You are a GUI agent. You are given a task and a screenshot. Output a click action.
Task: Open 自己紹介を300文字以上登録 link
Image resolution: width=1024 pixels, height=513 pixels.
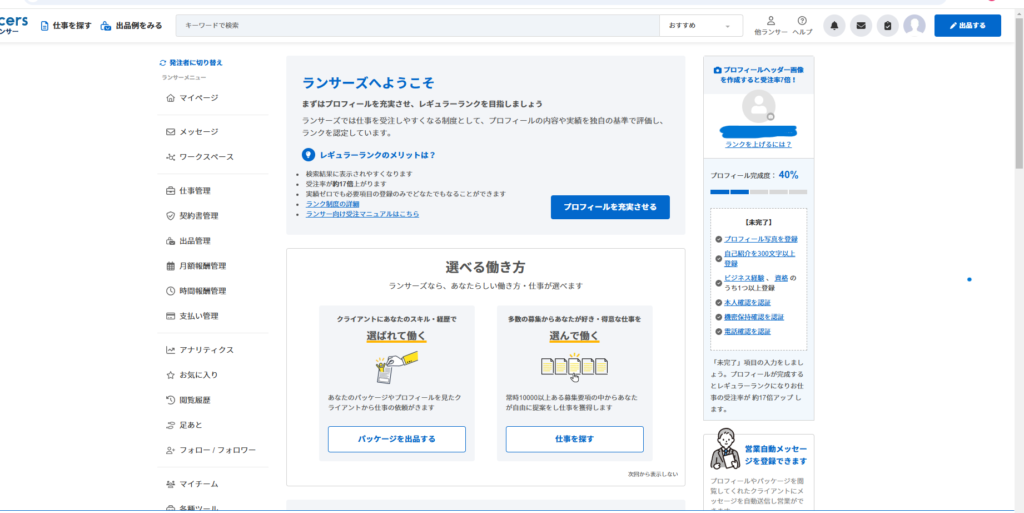(x=759, y=258)
